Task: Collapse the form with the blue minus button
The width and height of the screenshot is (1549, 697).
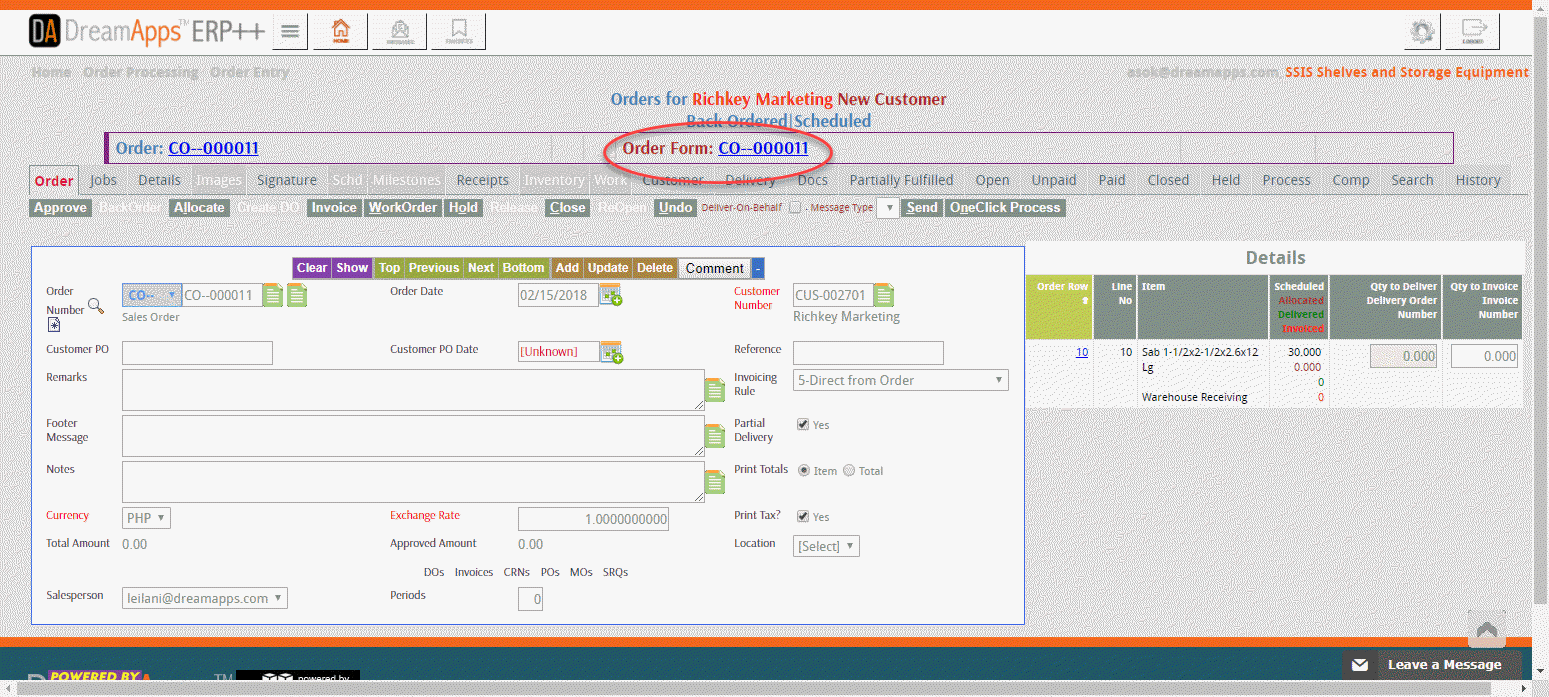Action: pos(758,268)
